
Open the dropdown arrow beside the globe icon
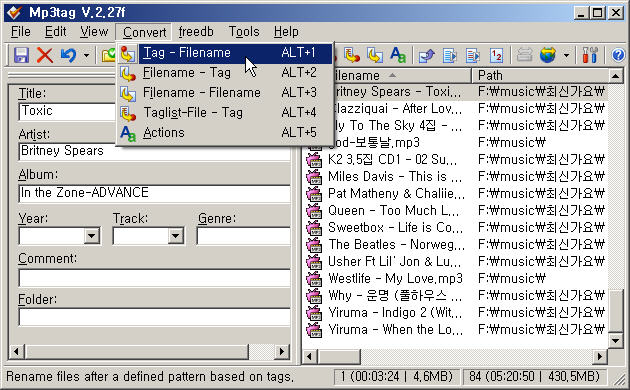(x=566, y=55)
